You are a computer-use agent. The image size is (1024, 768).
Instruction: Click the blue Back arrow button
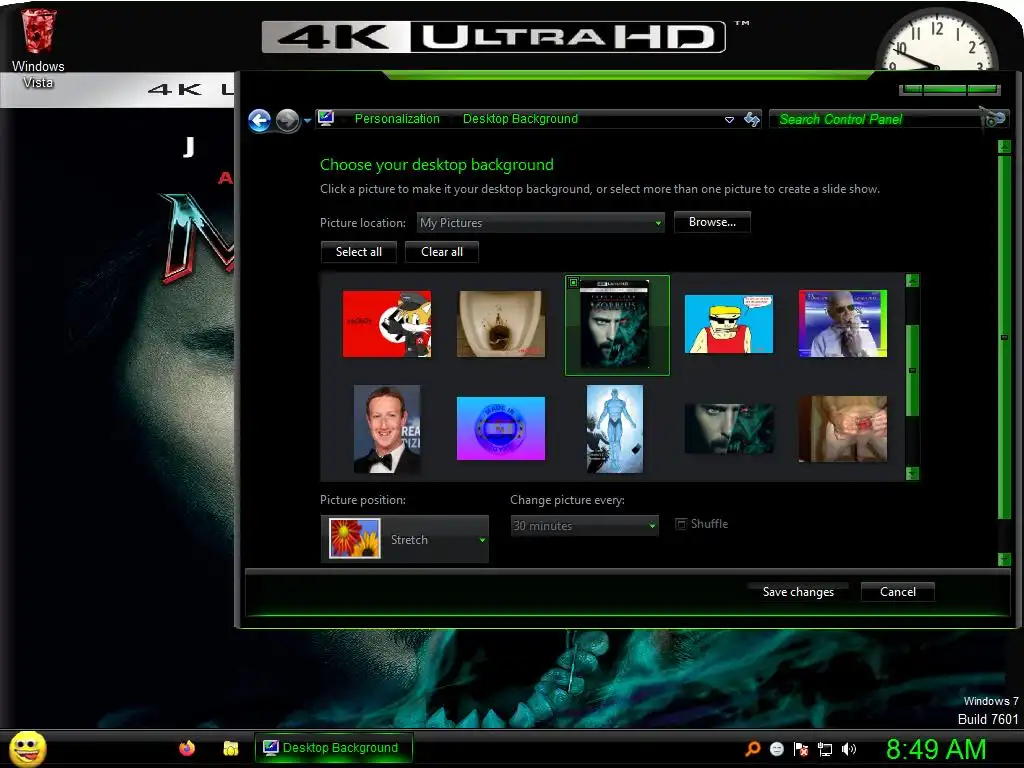pyautogui.click(x=260, y=120)
